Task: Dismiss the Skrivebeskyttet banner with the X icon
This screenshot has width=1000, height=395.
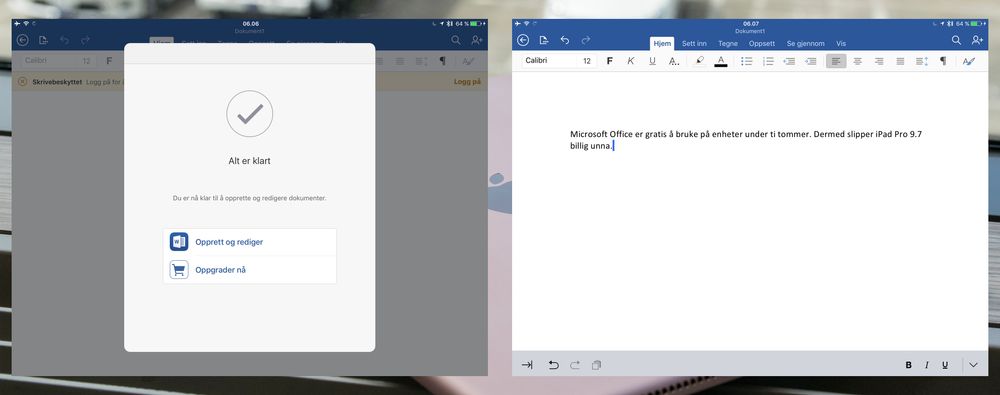Action: point(22,82)
